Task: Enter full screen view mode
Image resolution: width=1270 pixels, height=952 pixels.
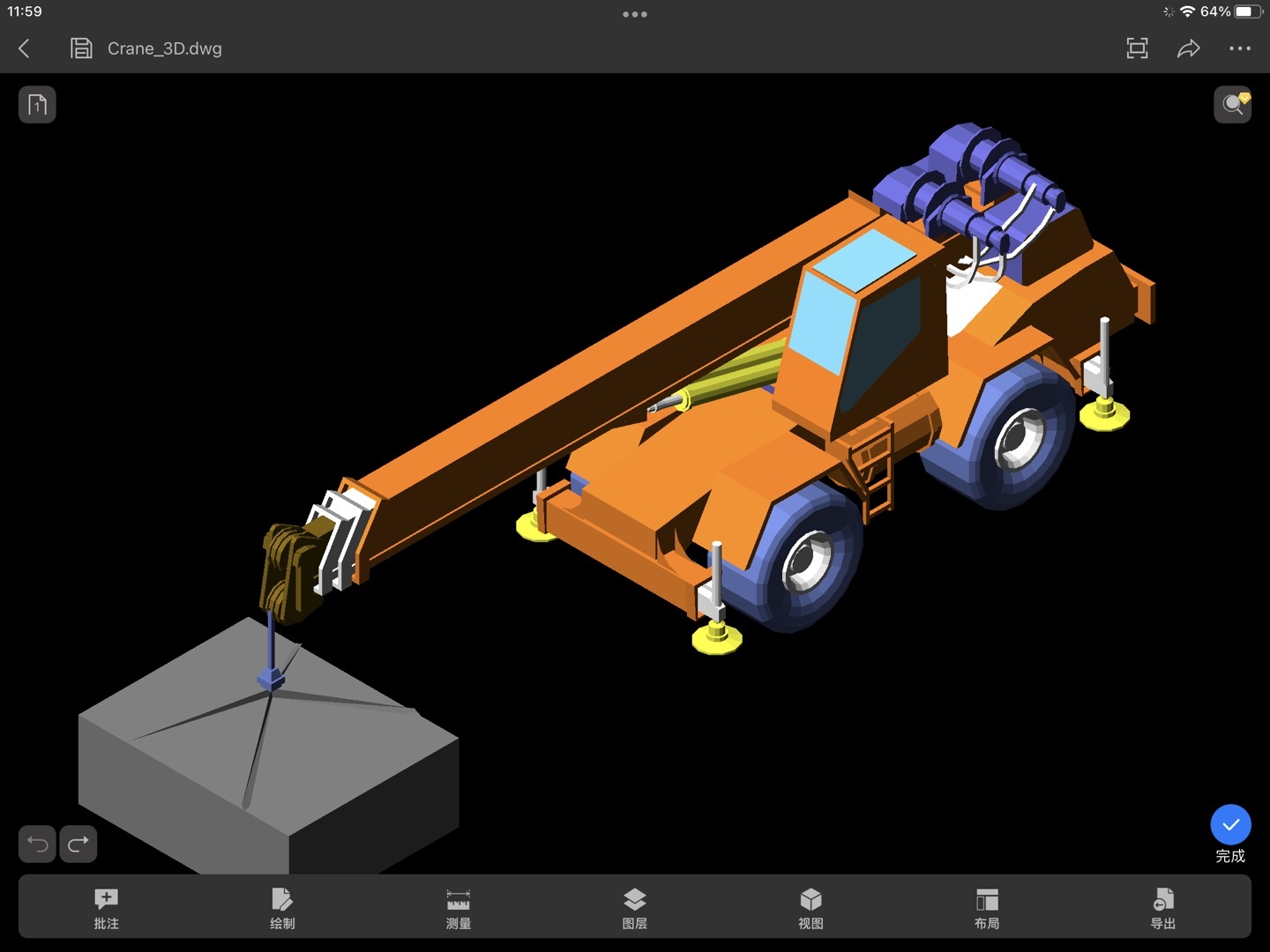Action: (x=1137, y=48)
